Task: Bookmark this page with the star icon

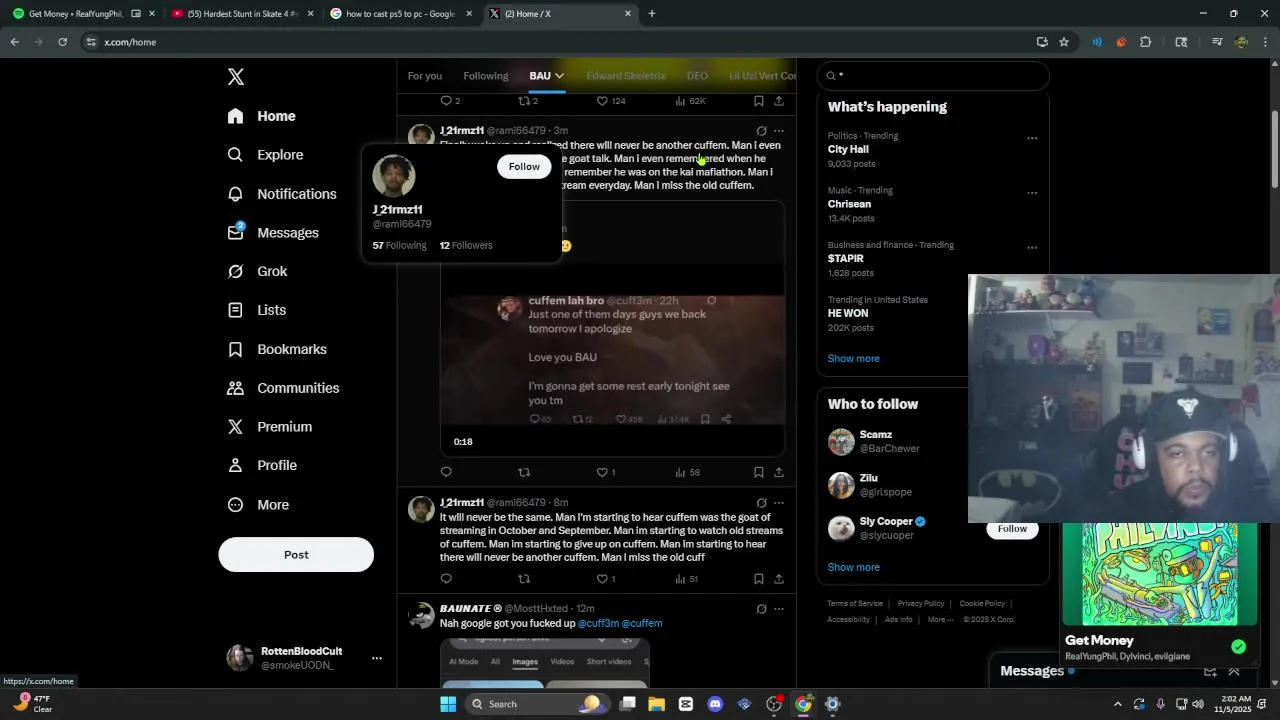Action: tap(1064, 42)
